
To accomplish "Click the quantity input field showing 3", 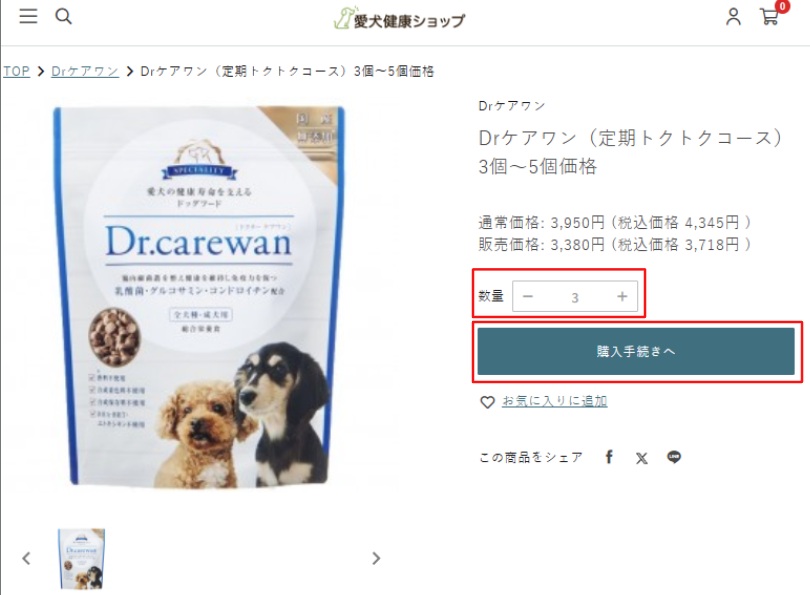I will point(575,297).
